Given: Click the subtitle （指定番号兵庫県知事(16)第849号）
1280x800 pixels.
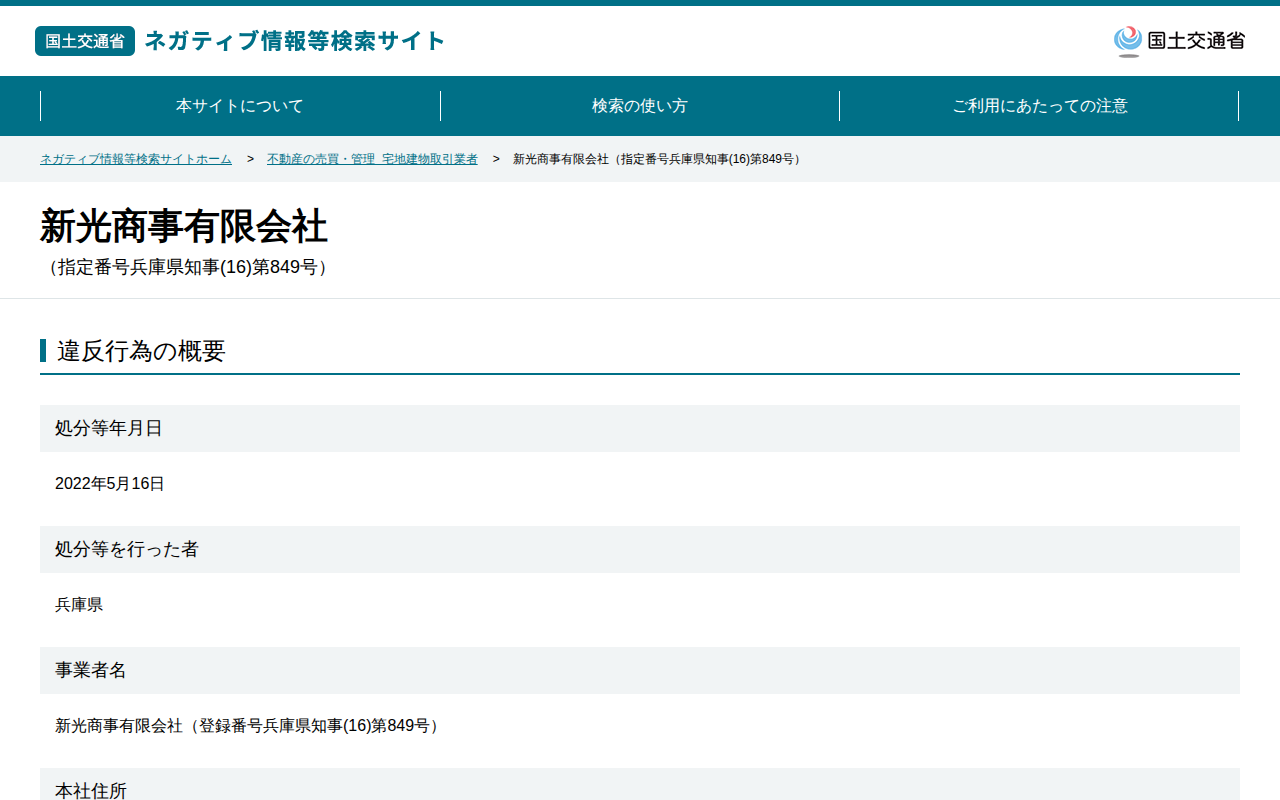Looking at the screenshot, I should tap(187, 268).
